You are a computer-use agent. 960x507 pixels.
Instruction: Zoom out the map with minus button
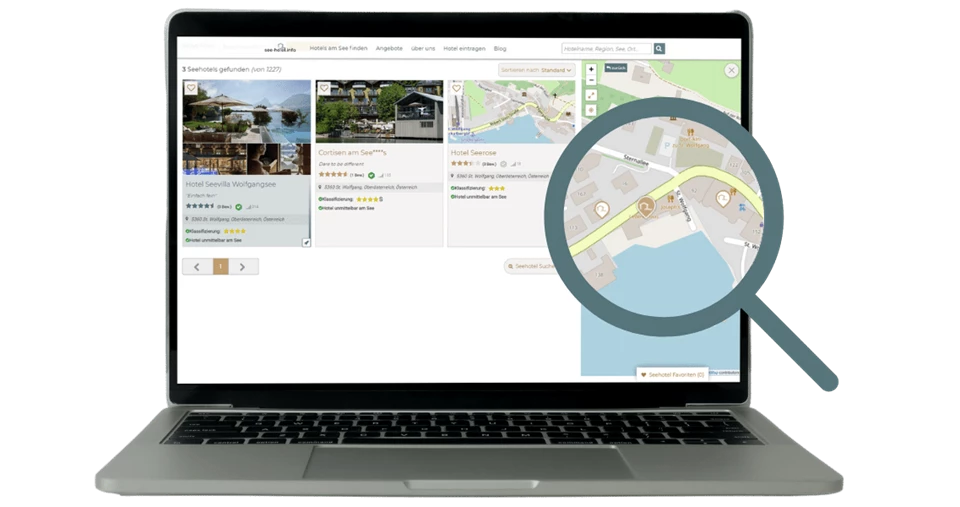click(x=591, y=80)
